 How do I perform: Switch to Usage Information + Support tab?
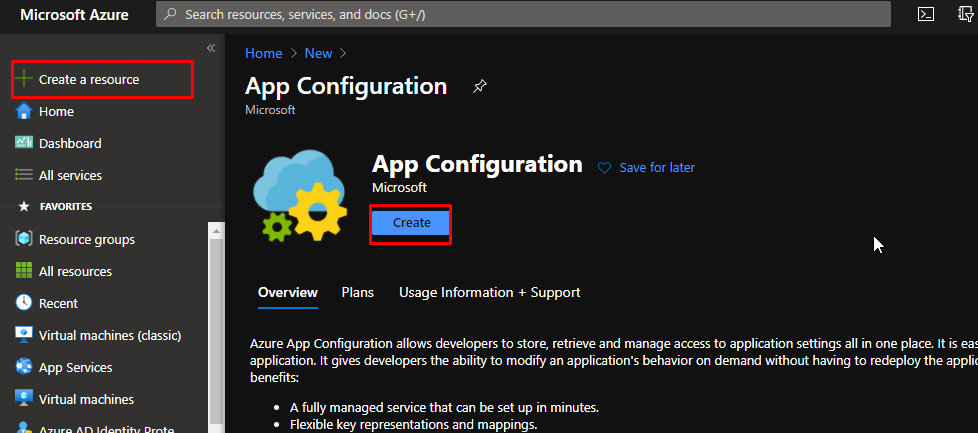point(490,292)
